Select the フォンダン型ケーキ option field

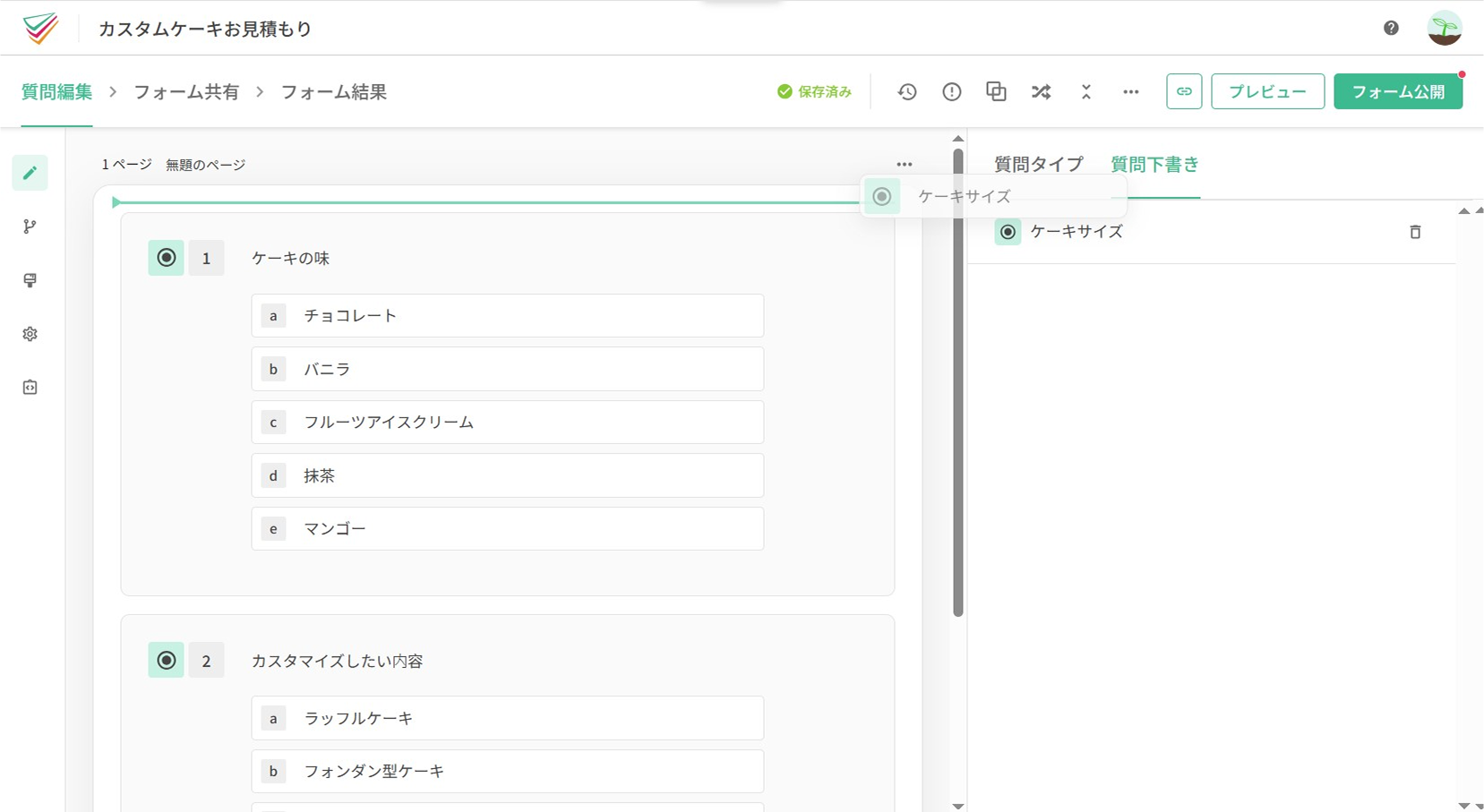point(508,772)
